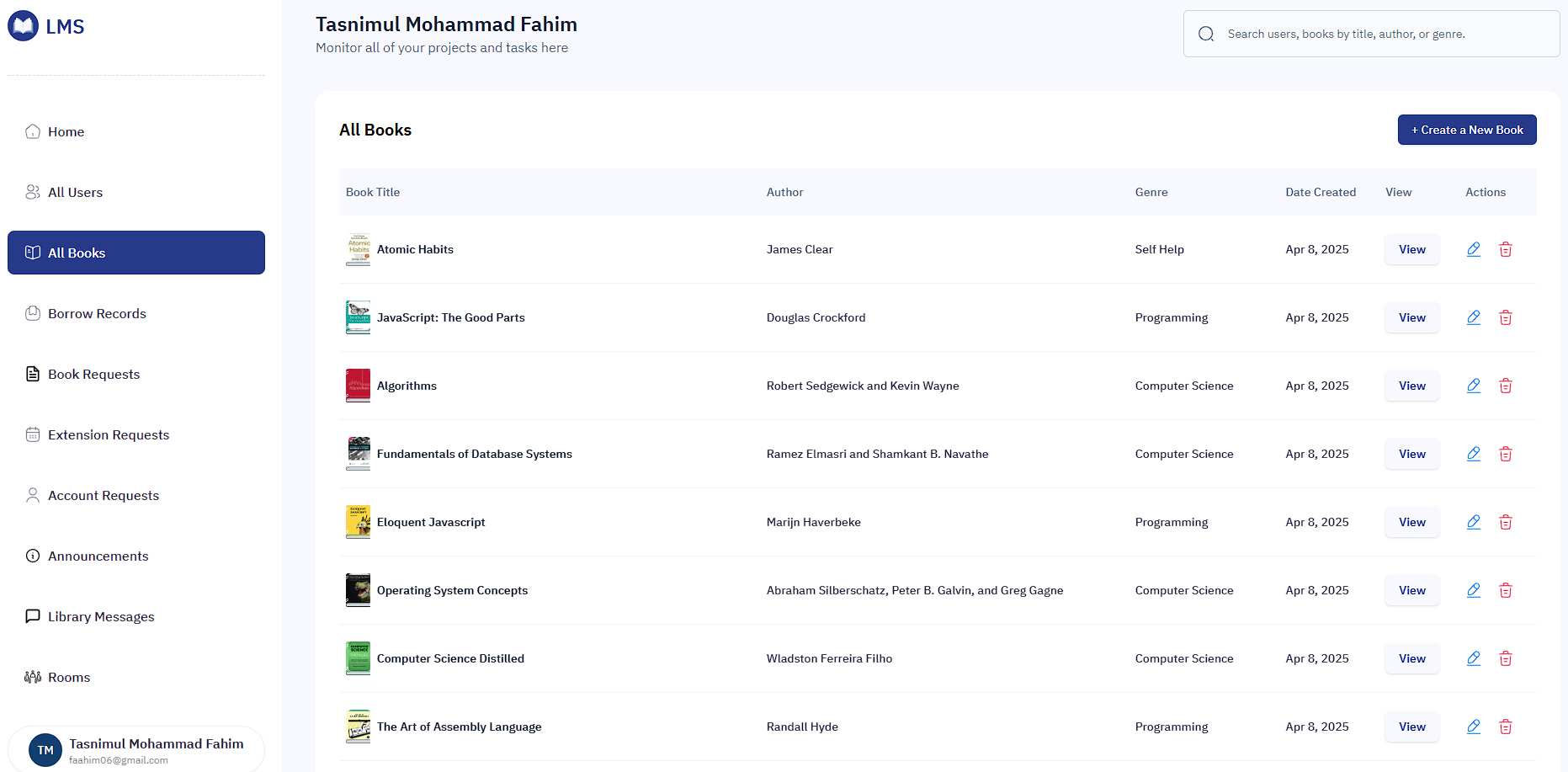Image resolution: width=1568 pixels, height=772 pixels.
Task: Click author Douglas Crockford
Action: tap(816, 317)
